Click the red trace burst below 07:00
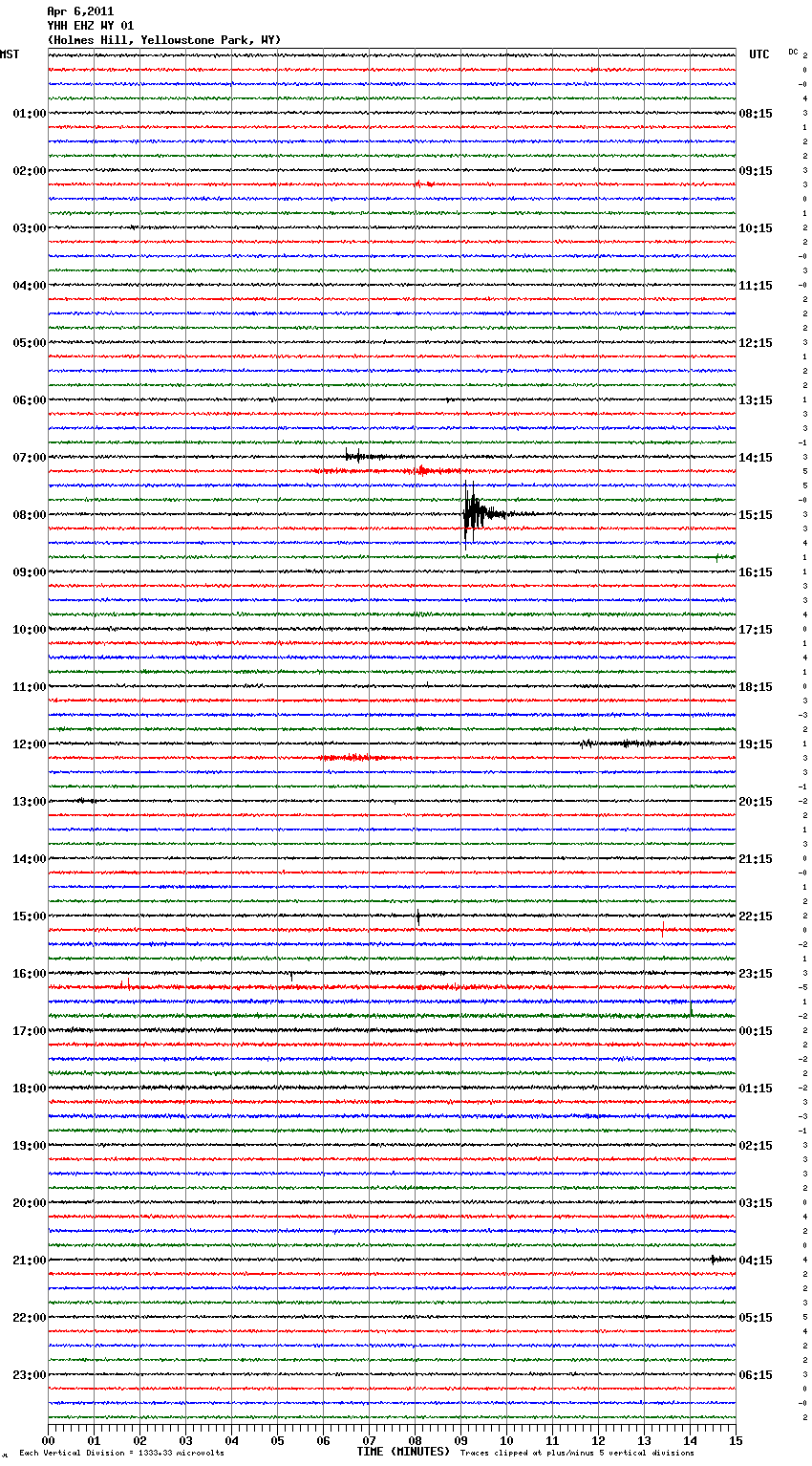This screenshot has width=812, height=1466. [x=425, y=470]
